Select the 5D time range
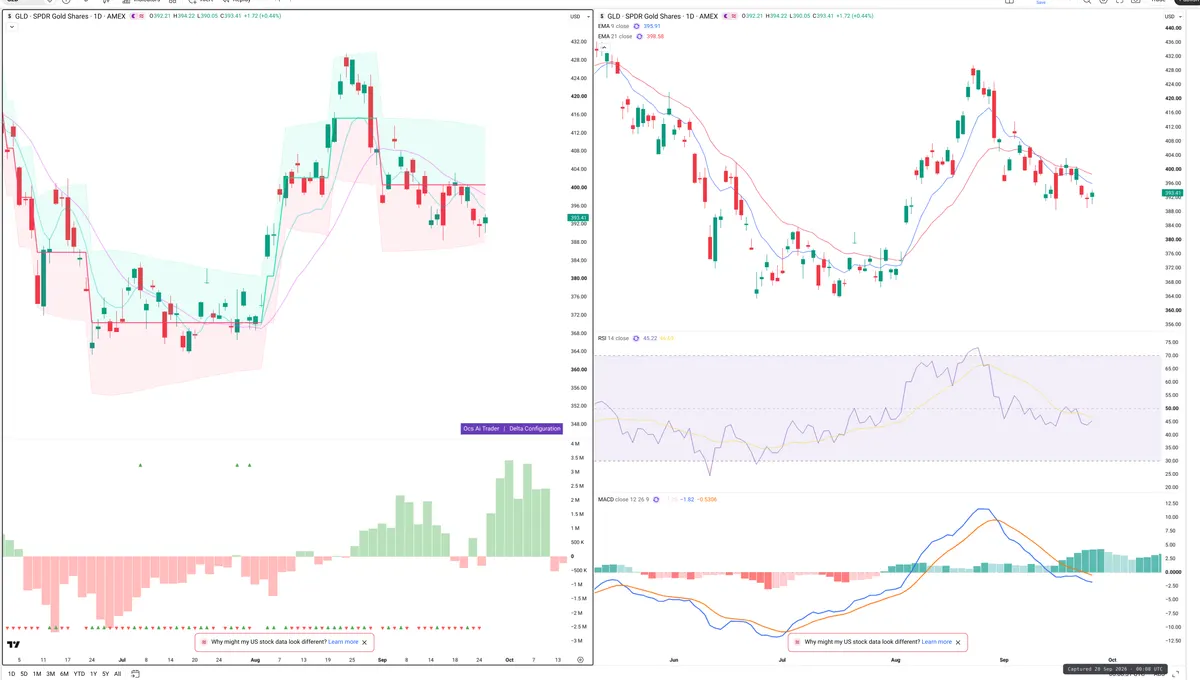The height and width of the screenshot is (680, 1200). pyautogui.click(x=24, y=674)
